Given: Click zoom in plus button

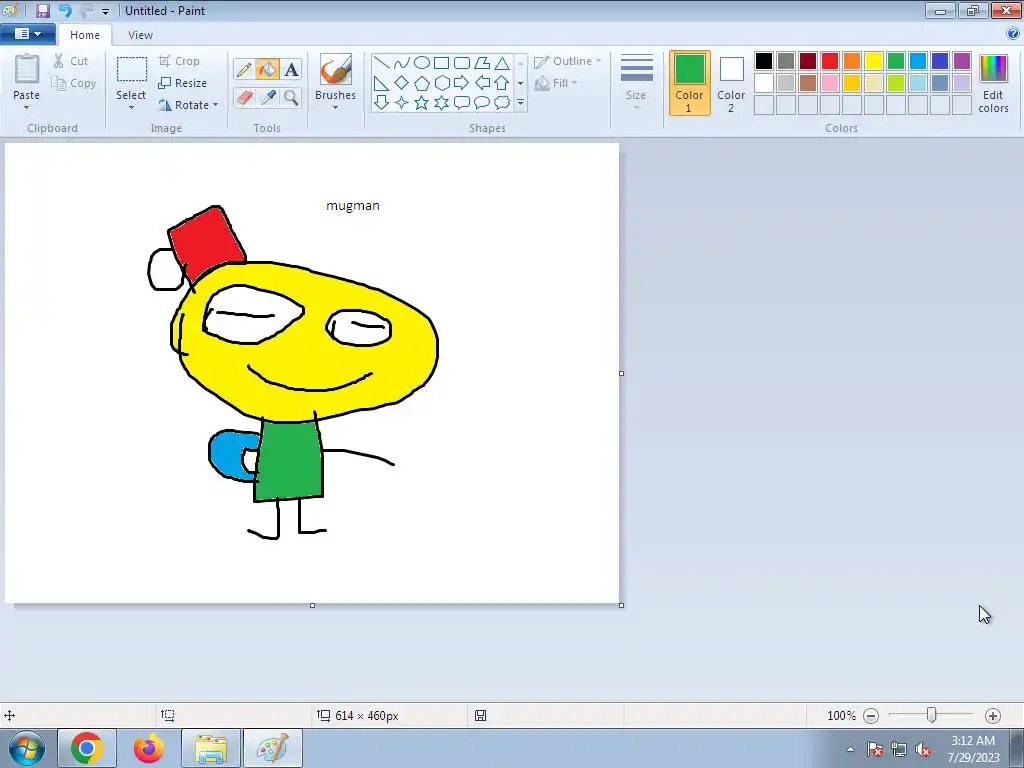Looking at the screenshot, I should coord(993,716).
